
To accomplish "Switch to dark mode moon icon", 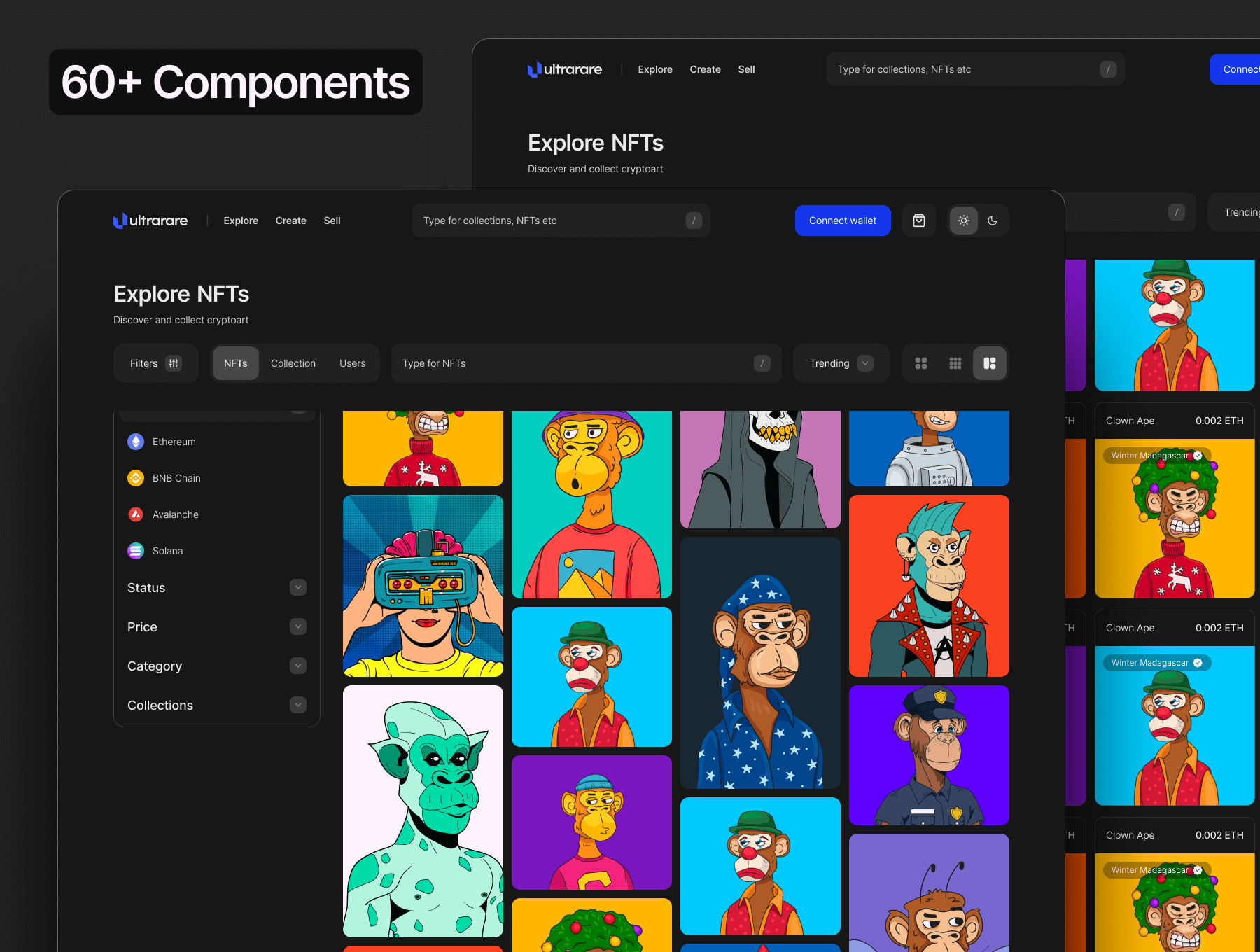I will (993, 220).
